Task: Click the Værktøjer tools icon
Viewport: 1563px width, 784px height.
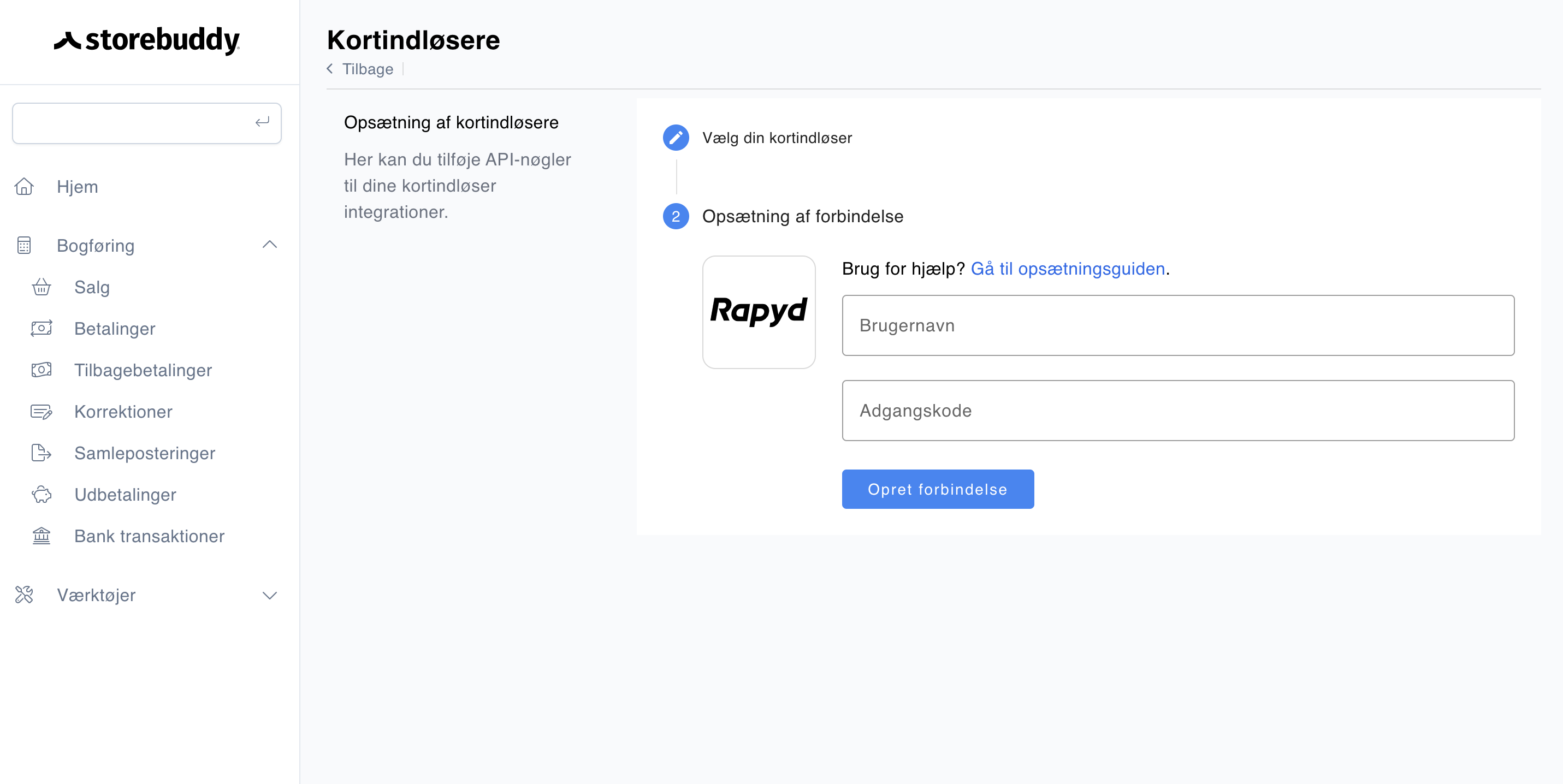Action: 23,595
